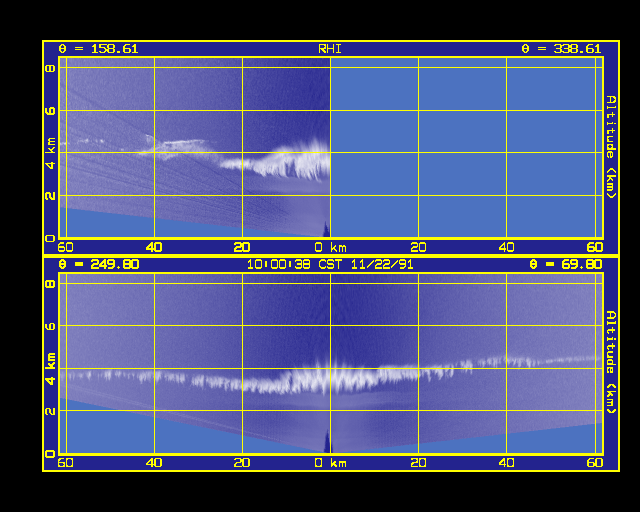
Task: Click the "2" altitude tick of the 158.61 panel
Action: (x=50, y=196)
